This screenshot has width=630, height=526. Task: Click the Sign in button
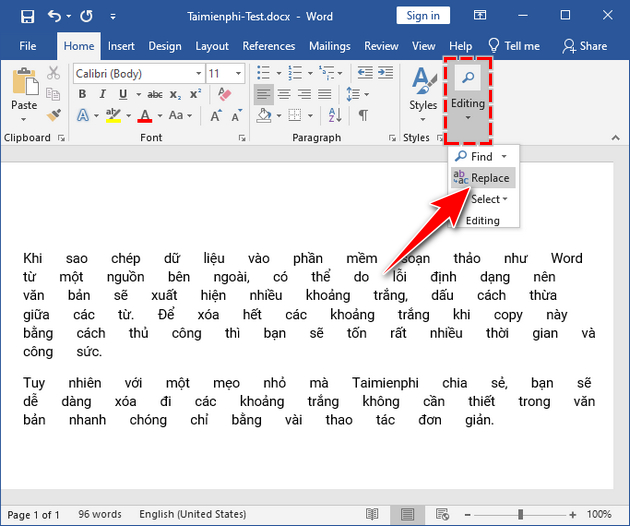[x=423, y=16]
